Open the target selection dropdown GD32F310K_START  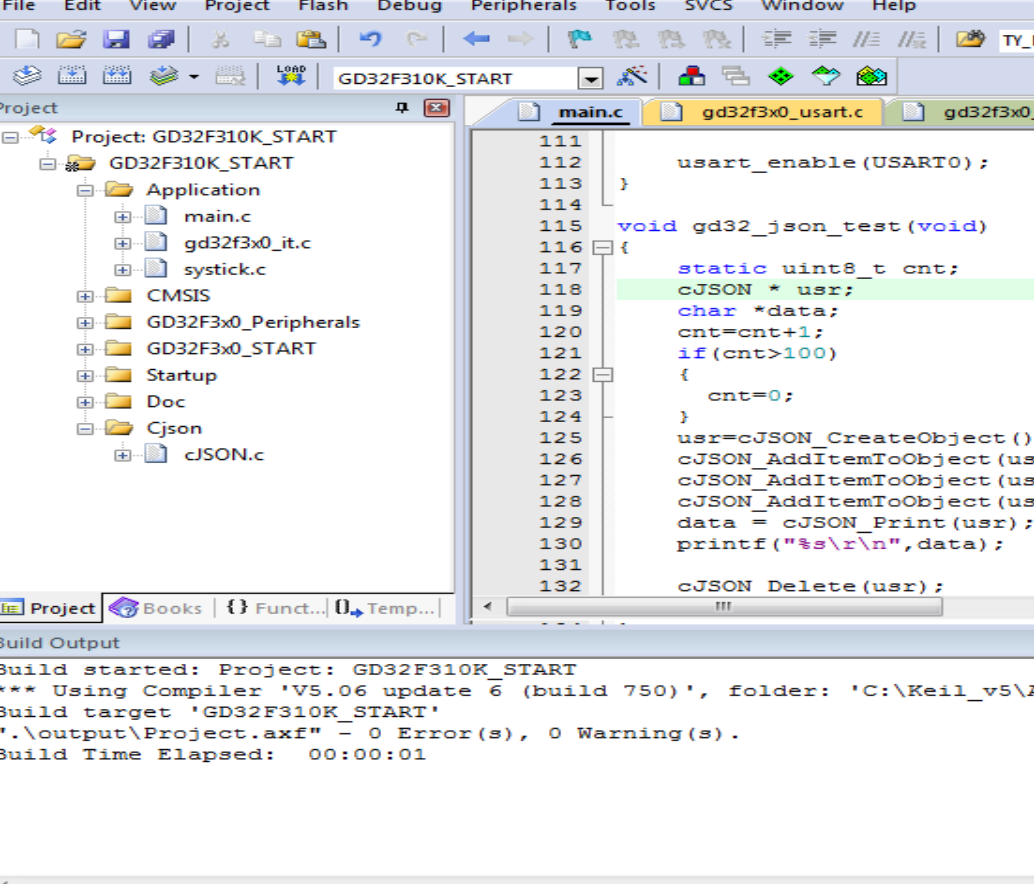coord(591,79)
